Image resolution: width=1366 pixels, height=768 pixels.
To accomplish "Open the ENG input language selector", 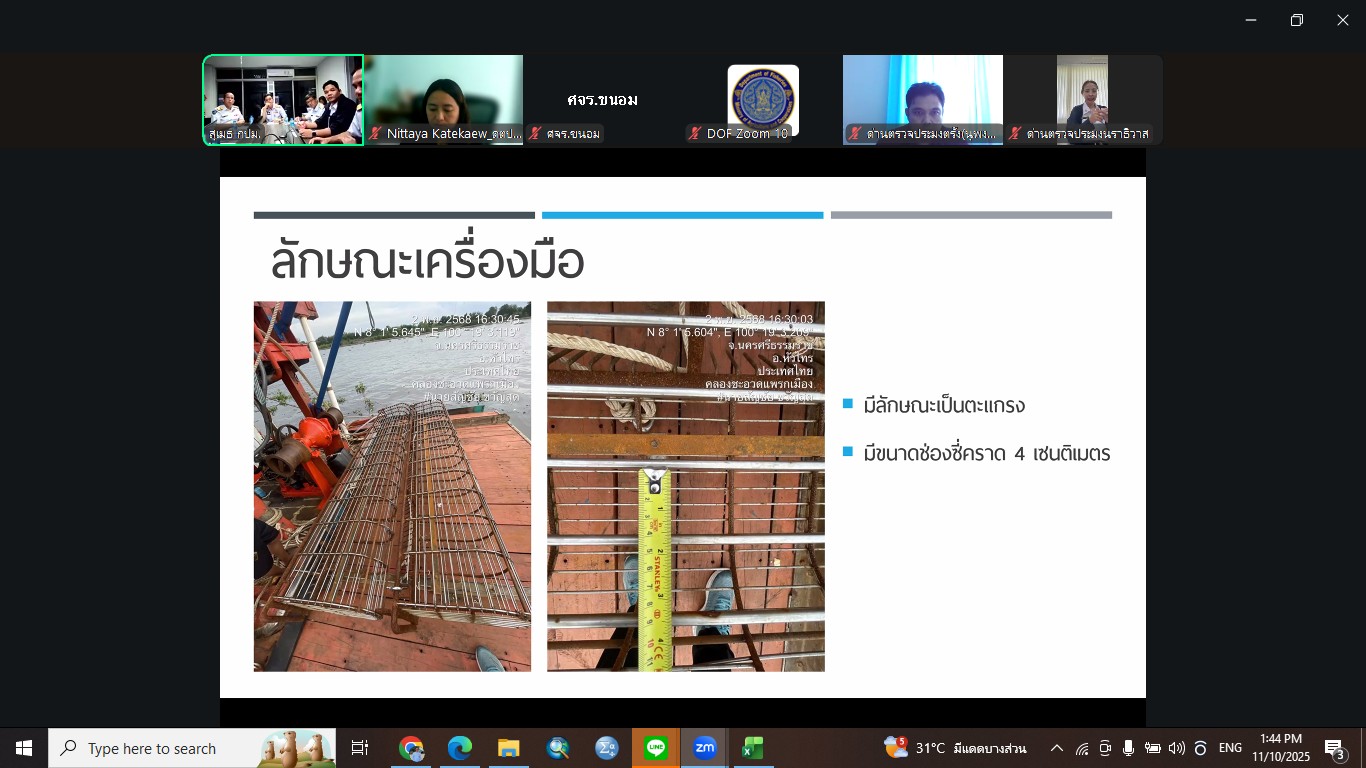I will 1230,748.
